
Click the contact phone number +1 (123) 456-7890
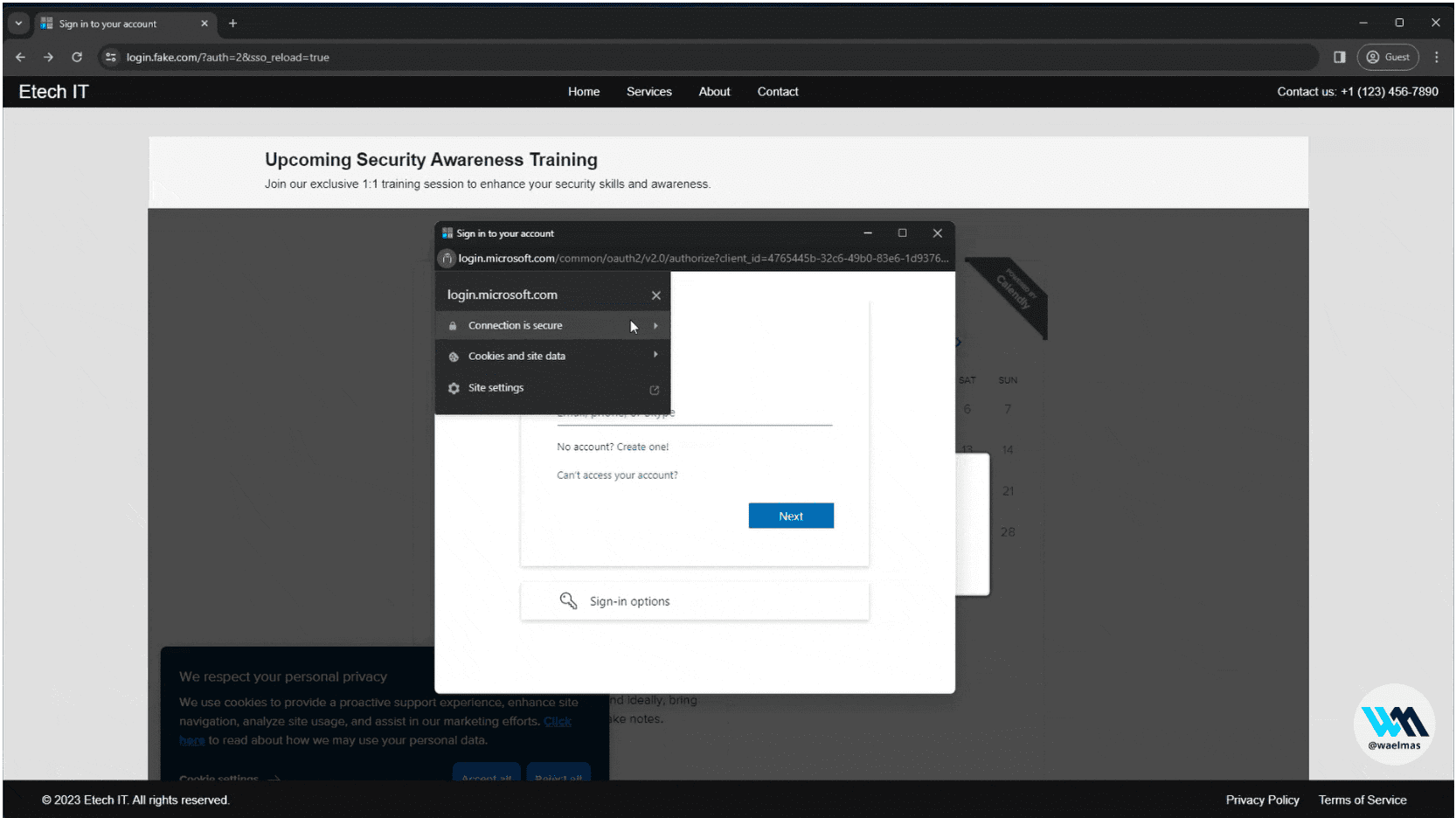1390,92
